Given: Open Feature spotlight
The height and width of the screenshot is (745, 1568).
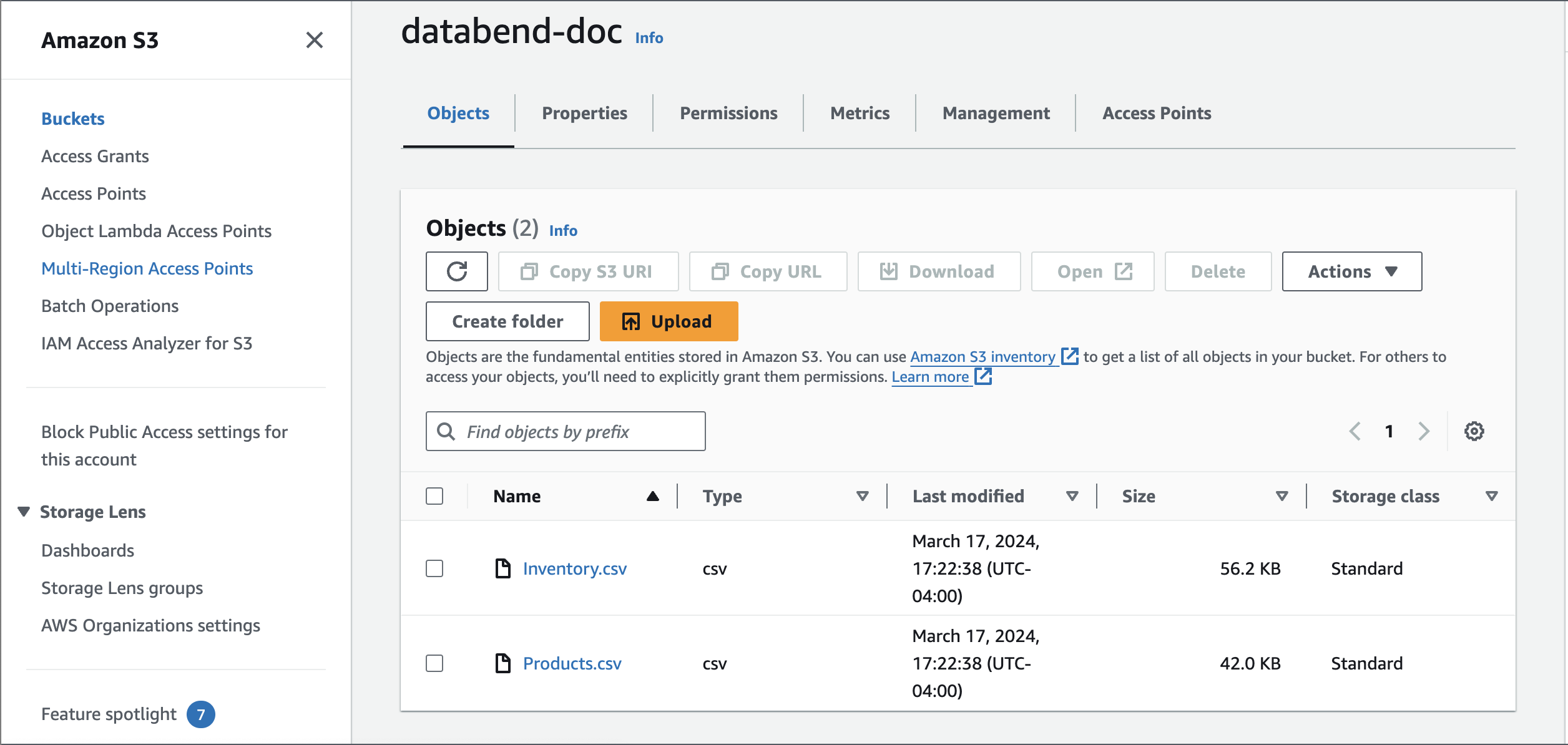Looking at the screenshot, I should 109,714.
